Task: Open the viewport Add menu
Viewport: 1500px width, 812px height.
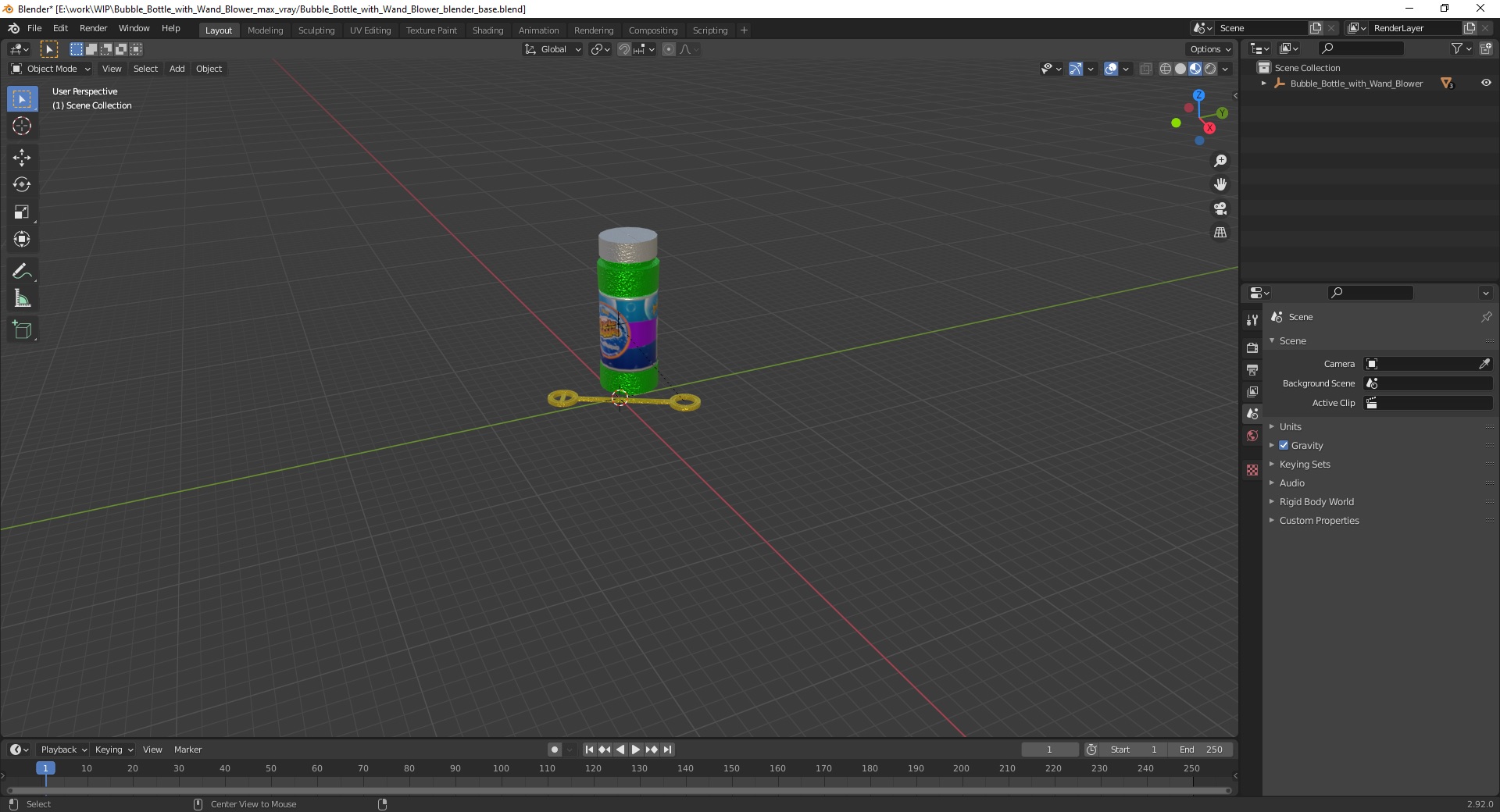Action: [x=177, y=69]
